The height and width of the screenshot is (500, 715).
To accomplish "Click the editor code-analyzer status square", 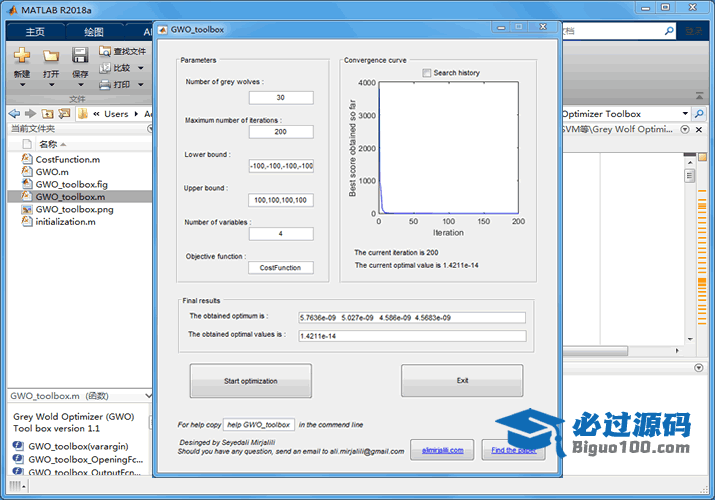I will click(x=702, y=157).
